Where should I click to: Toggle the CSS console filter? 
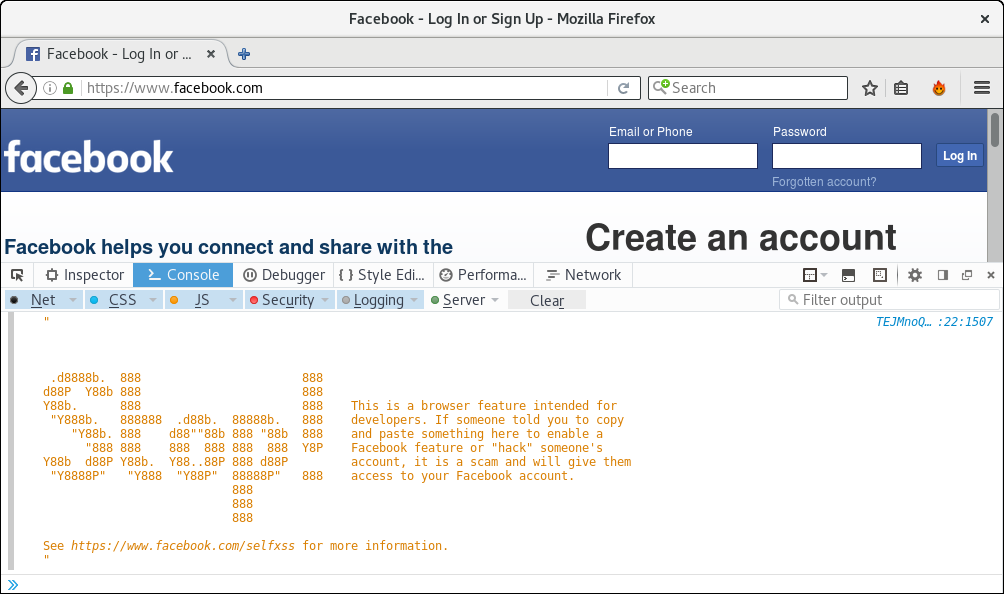point(122,300)
